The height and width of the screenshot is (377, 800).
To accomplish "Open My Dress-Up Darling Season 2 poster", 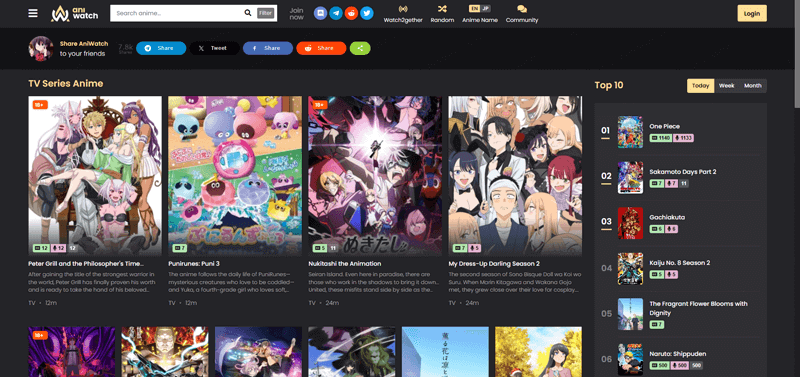I will pyautogui.click(x=515, y=175).
